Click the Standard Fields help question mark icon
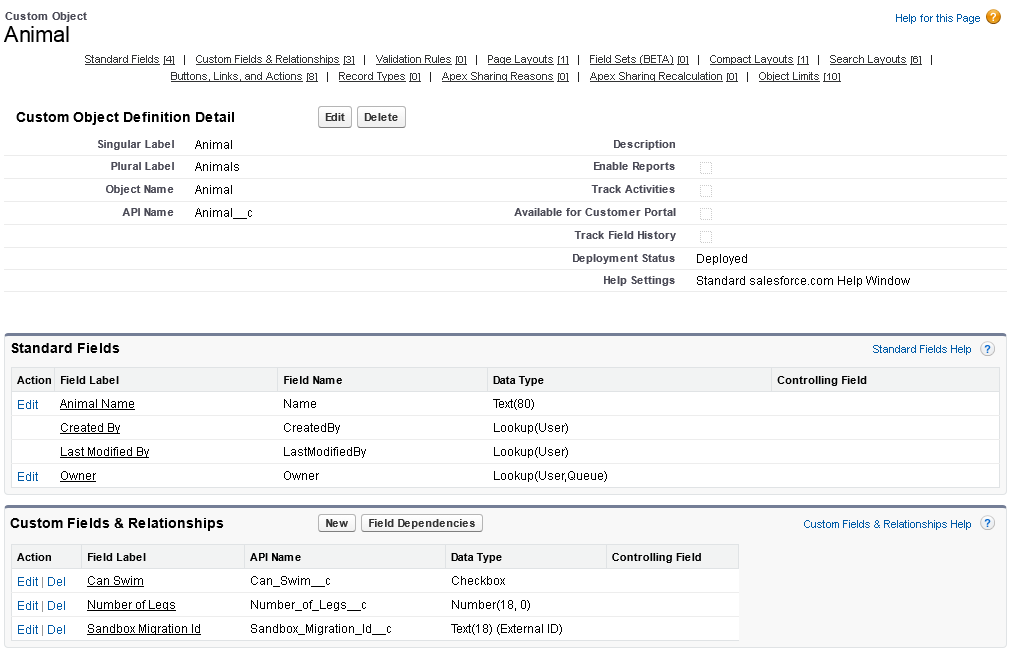 click(987, 349)
